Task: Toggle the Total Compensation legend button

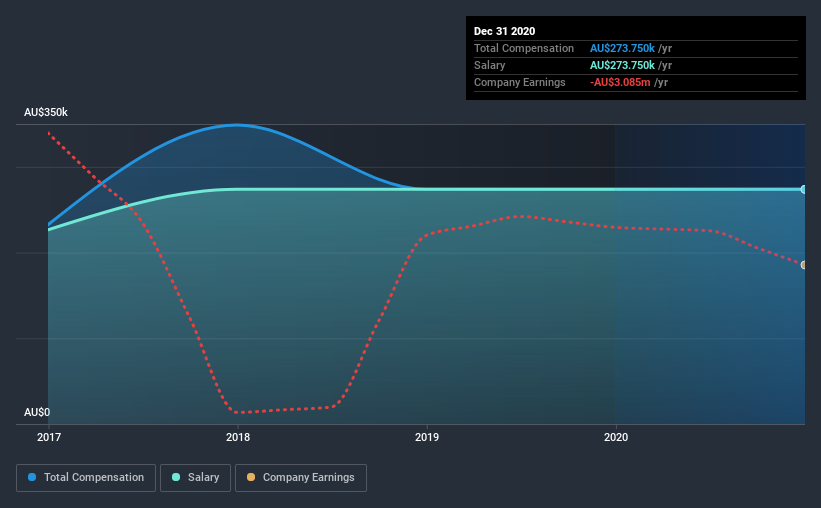Action: tap(86, 478)
